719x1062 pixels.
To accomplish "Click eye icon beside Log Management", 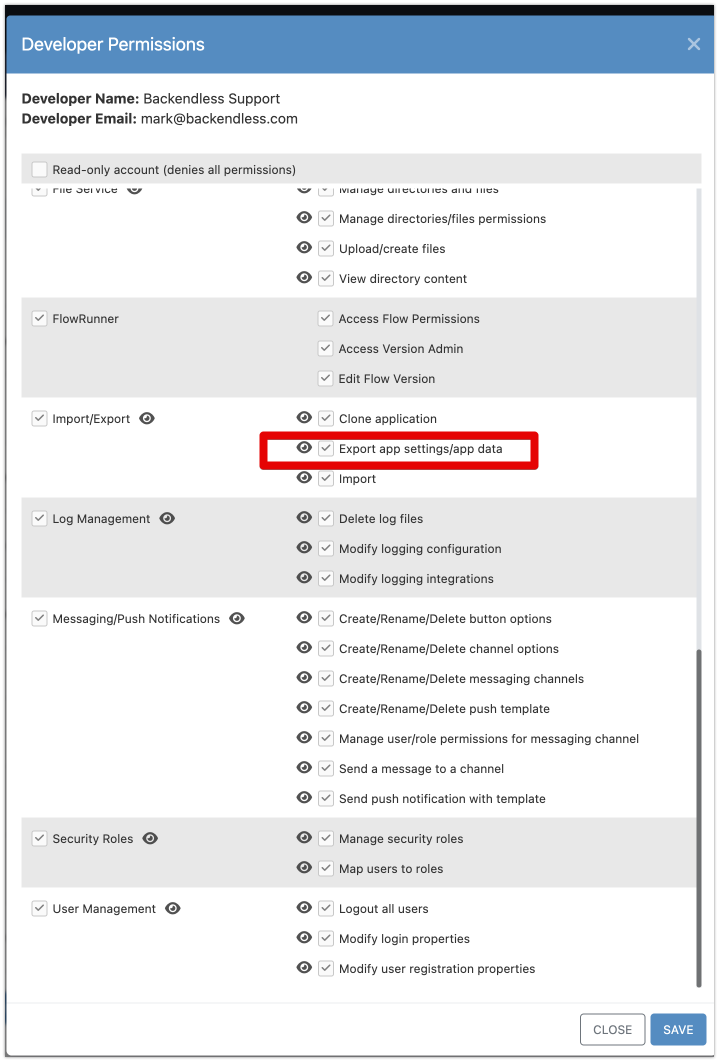I will [x=167, y=519].
